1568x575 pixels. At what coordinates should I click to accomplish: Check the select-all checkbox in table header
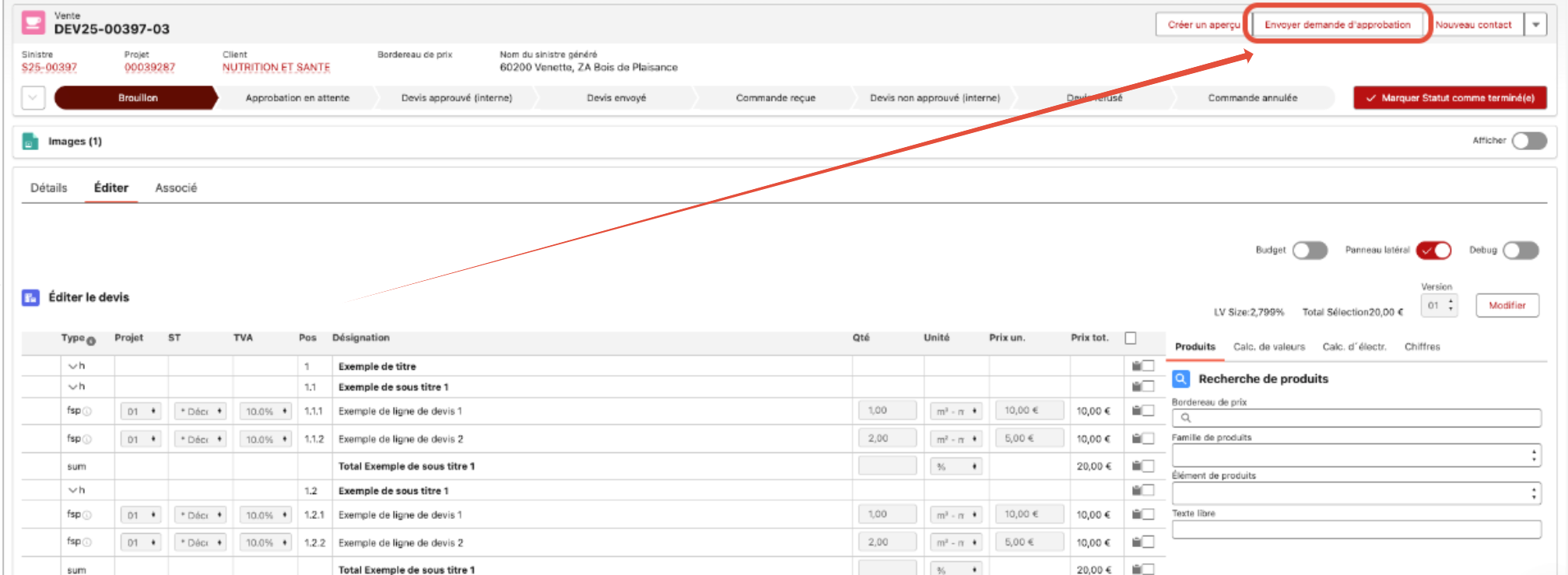(1131, 338)
